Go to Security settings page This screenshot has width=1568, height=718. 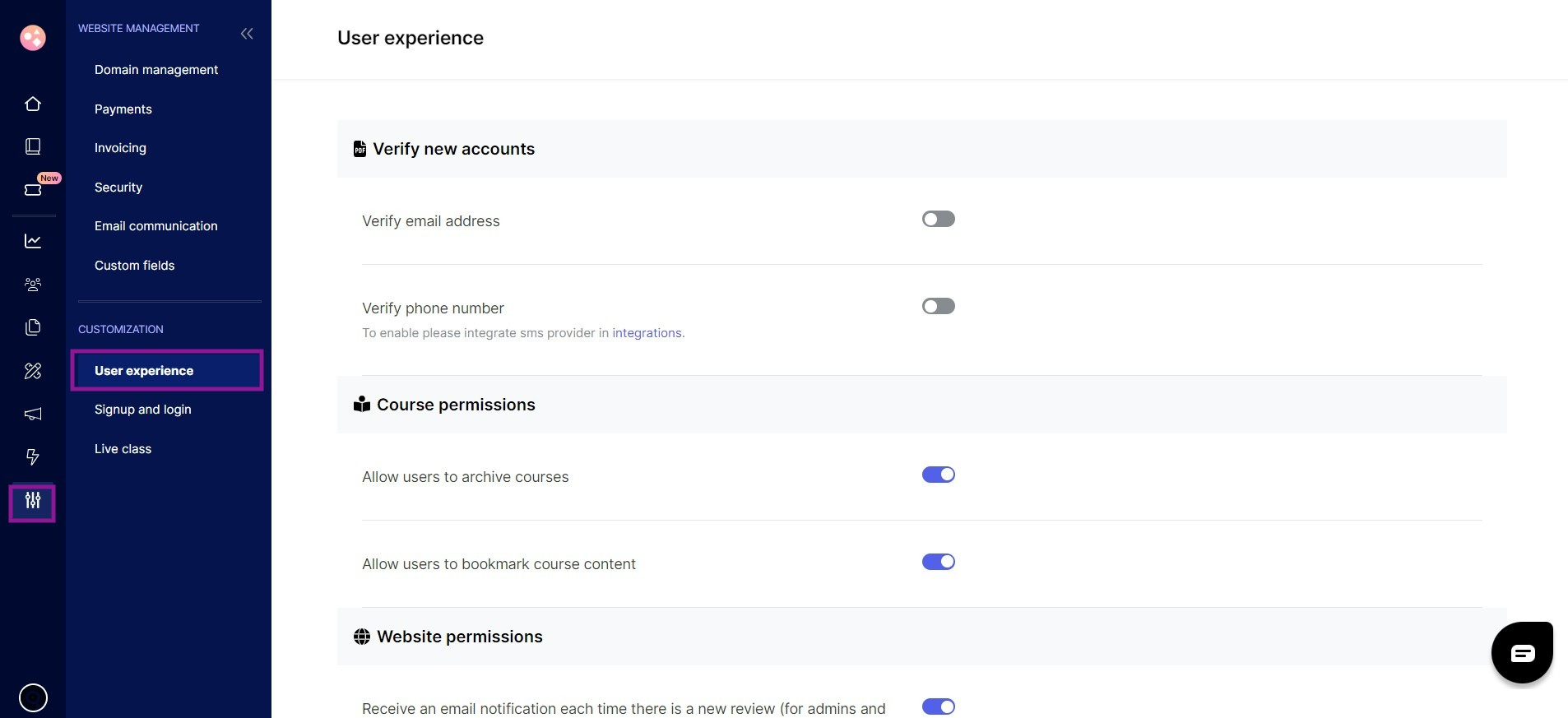(118, 188)
